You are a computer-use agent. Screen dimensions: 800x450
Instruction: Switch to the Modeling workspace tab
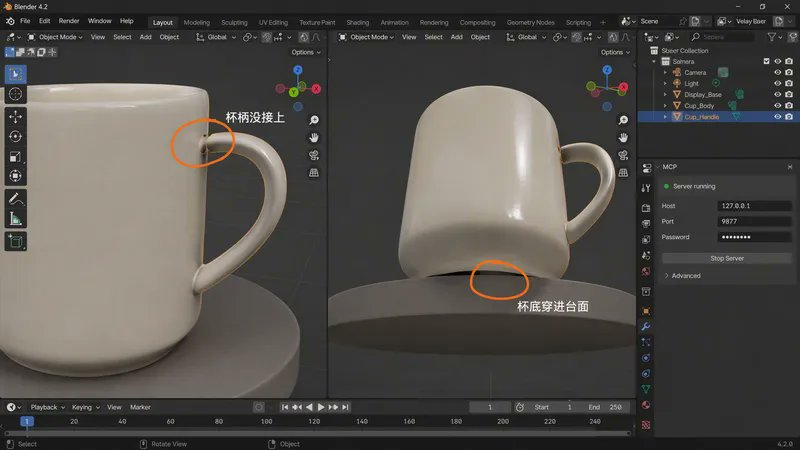point(196,22)
